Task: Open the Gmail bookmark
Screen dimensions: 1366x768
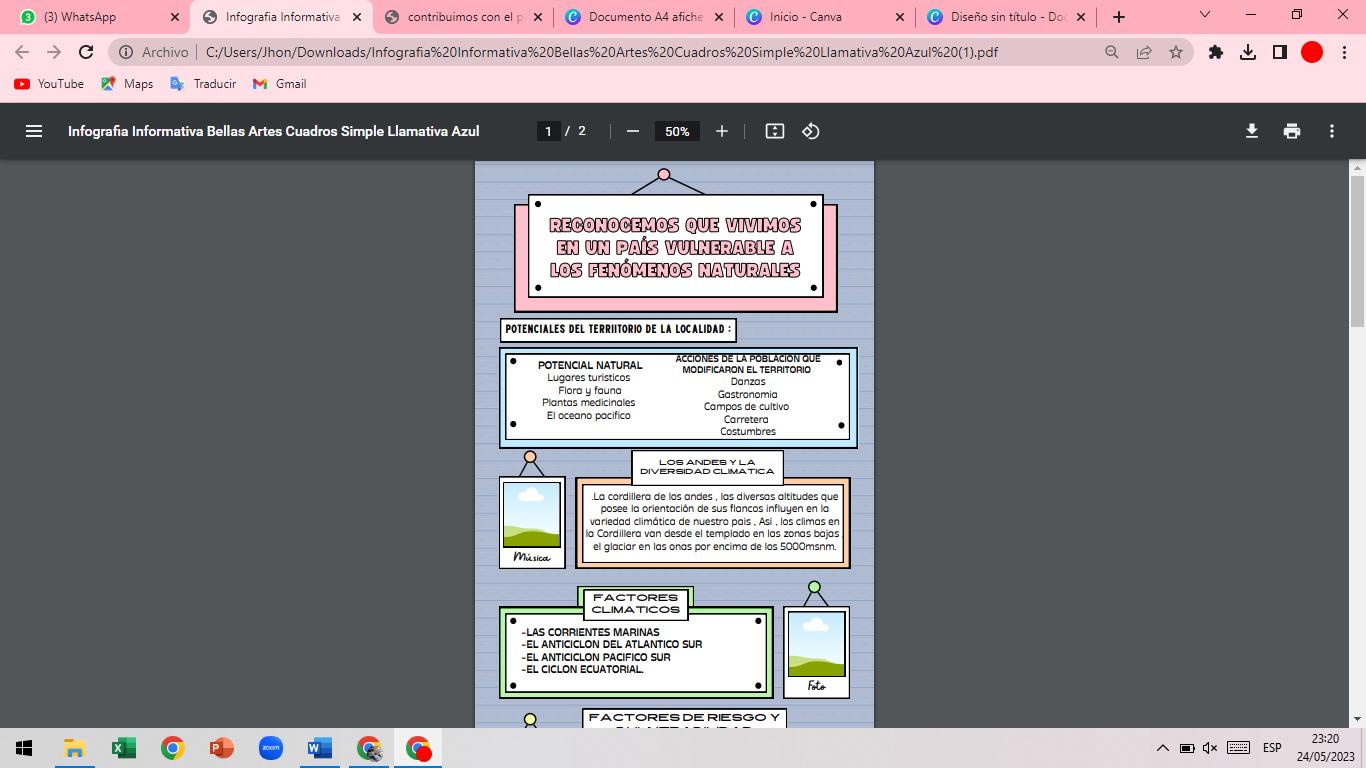Action: [x=279, y=84]
